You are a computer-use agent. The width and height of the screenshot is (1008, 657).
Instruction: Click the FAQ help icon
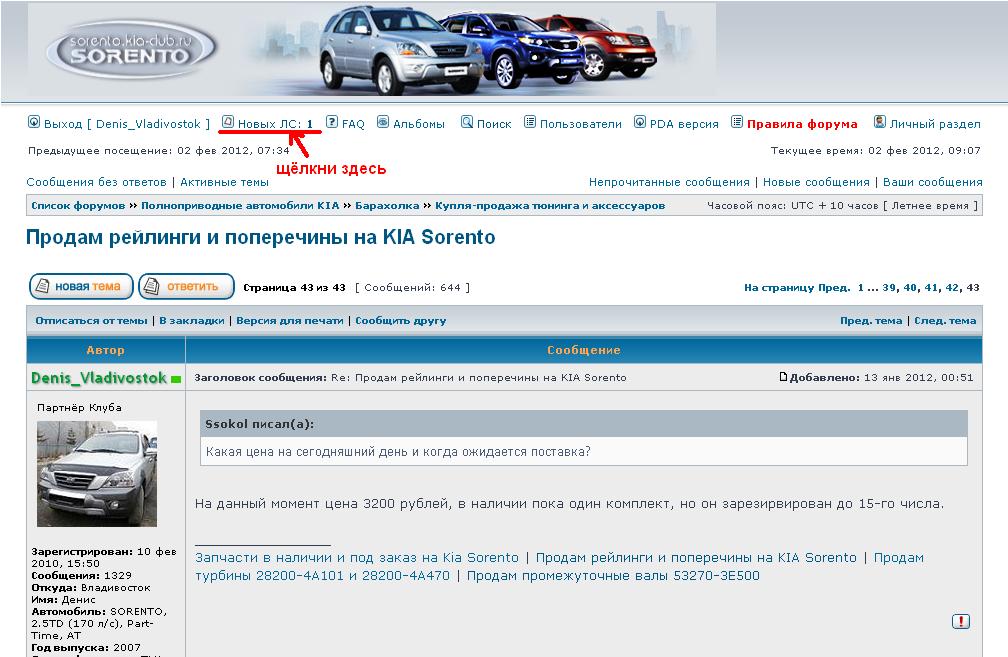pyautogui.click(x=332, y=122)
